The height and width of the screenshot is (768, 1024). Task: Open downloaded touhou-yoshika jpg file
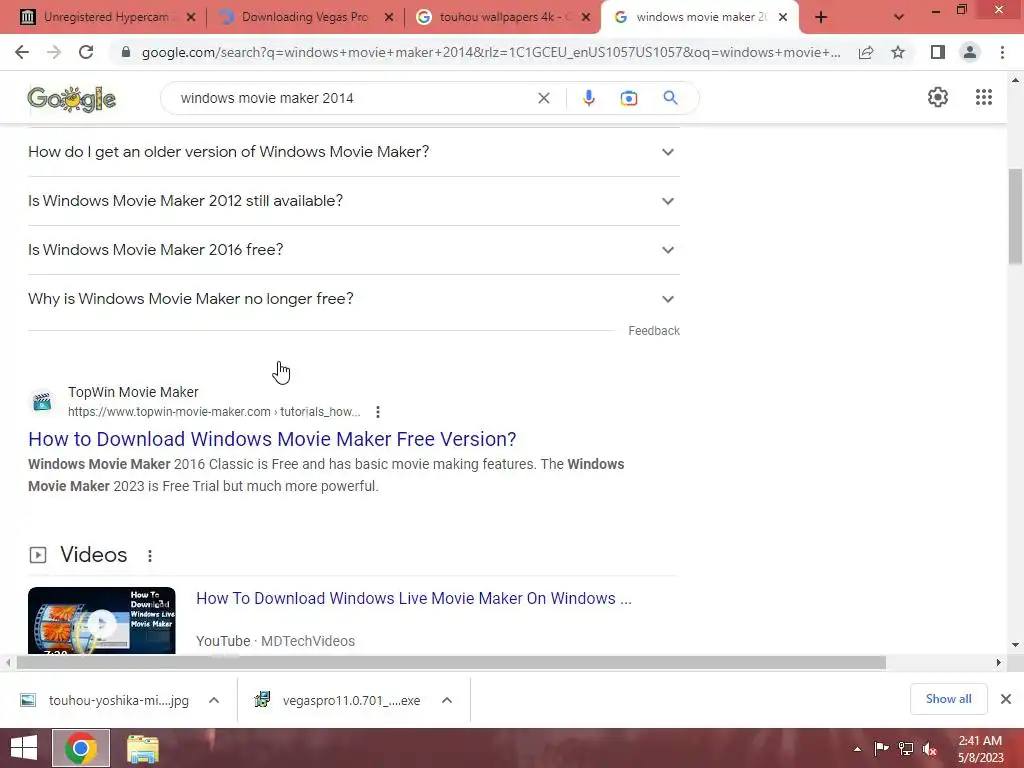[x=119, y=701]
